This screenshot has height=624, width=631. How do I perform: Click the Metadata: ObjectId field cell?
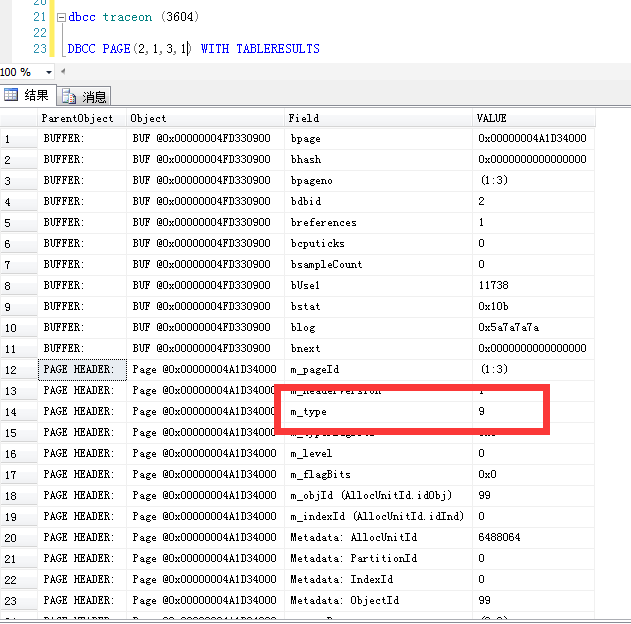[378, 601]
